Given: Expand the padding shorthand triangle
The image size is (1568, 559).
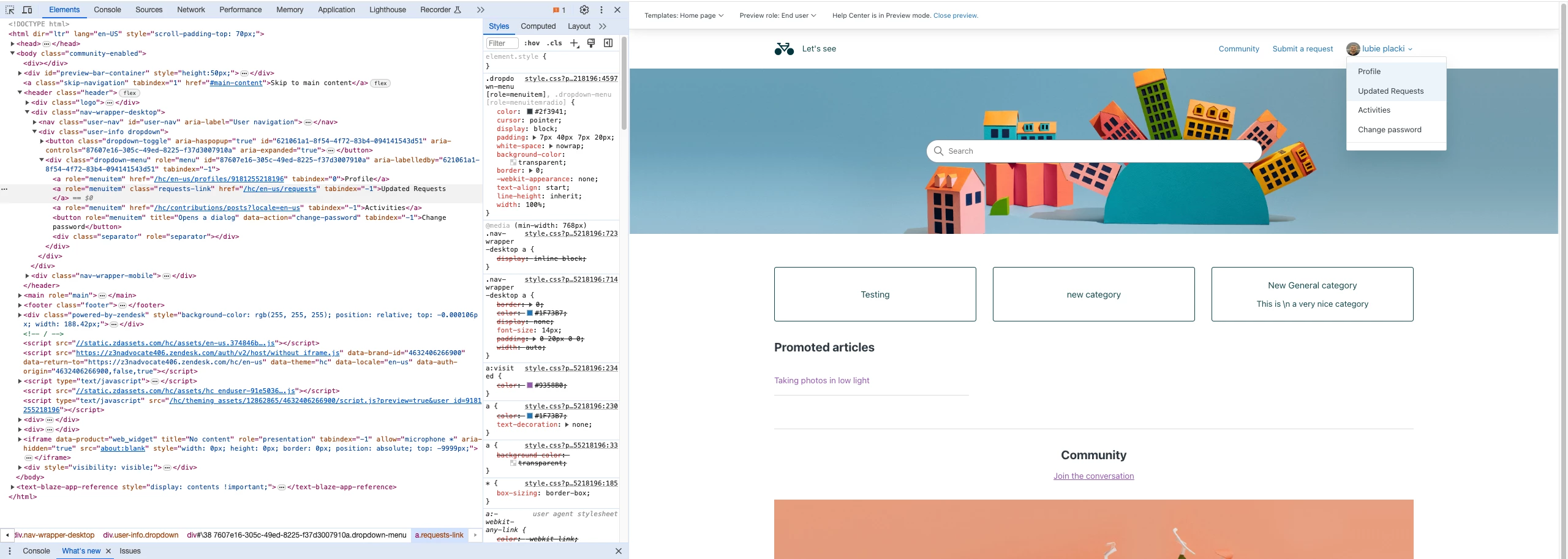Looking at the screenshot, I should coord(534,138).
